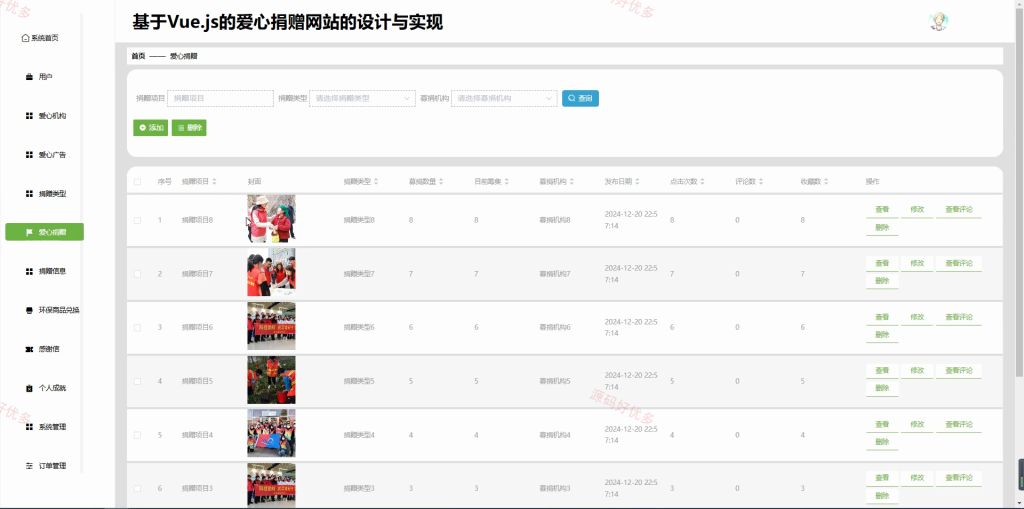Viewport: 1024px width, 509px height.
Task: Click 查看 for row 捐赠项目3
Action: (x=882, y=478)
